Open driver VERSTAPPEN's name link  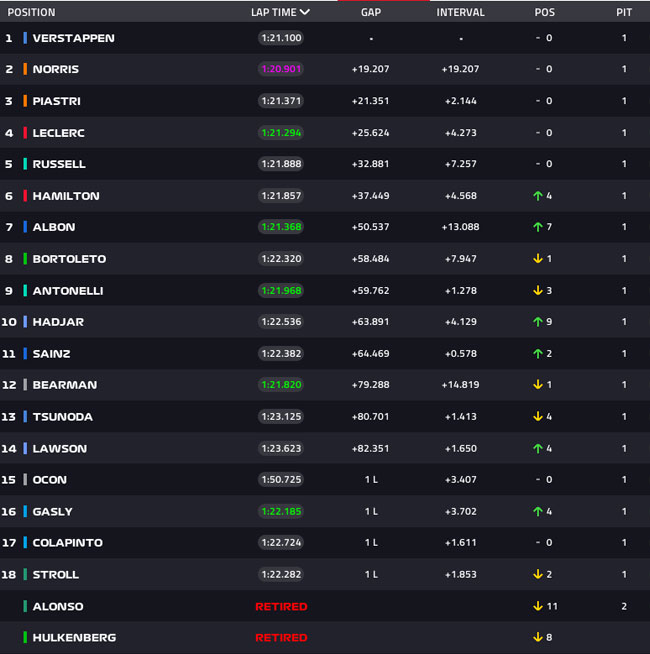tap(73, 38)
